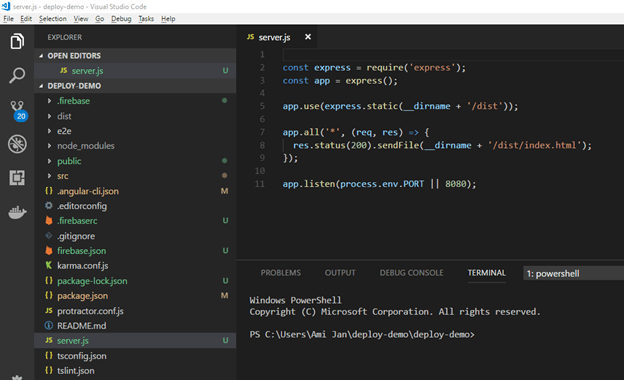
Task: Open the Explorer view in activity bar
Action: pos(17,41)
